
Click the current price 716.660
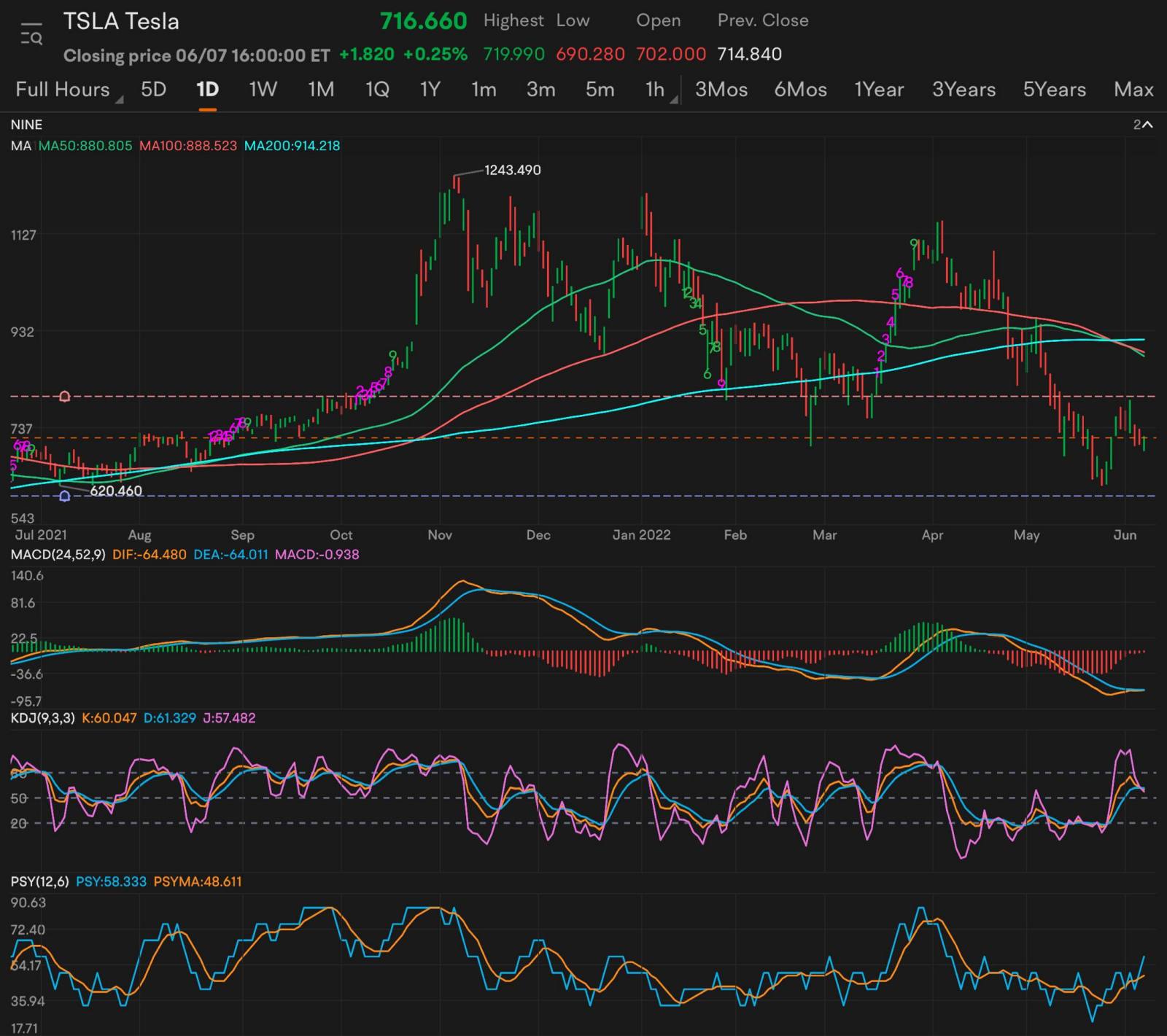pyautogui.click(x=423, y=21)
